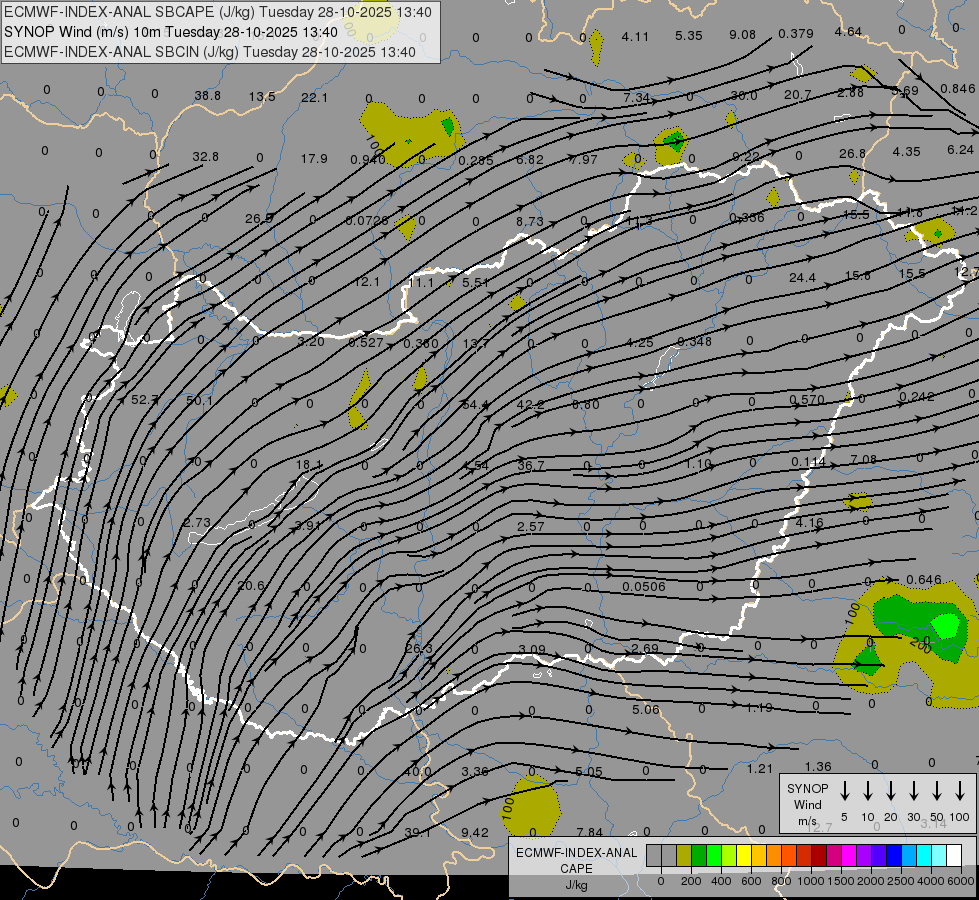Click the SBCAPE title line in the header box

[x=218, y=12]
